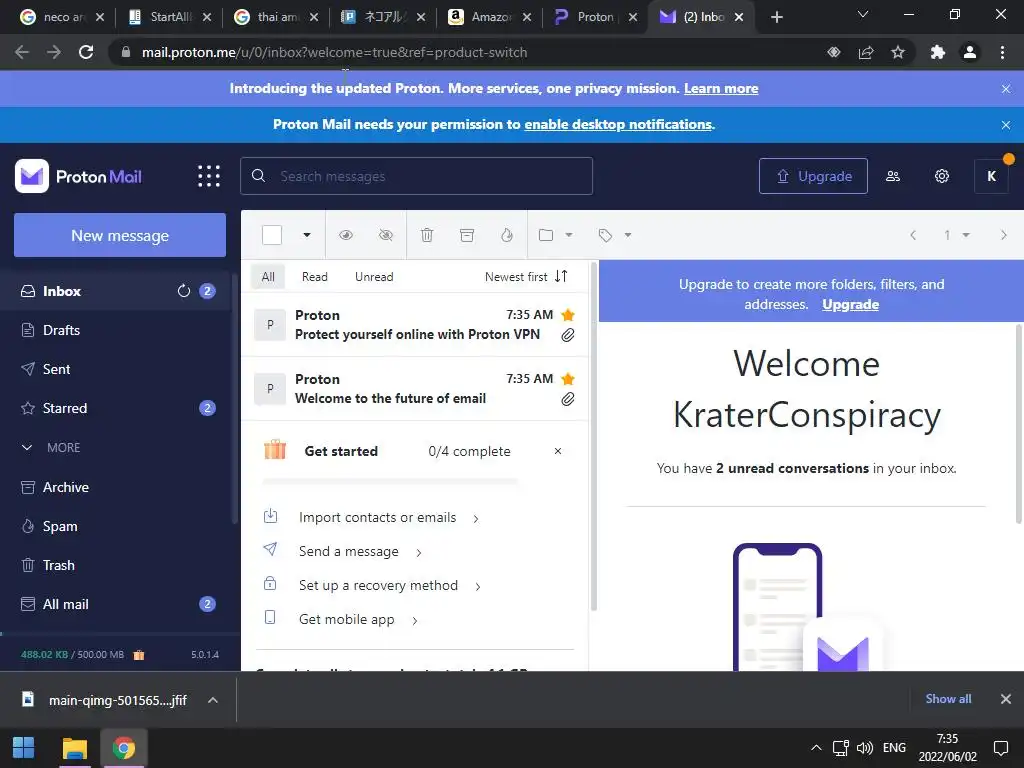Click the Move to trash toolbar icon
Viewport: 1024px width, 768px height.
click(x=427, y=235)
